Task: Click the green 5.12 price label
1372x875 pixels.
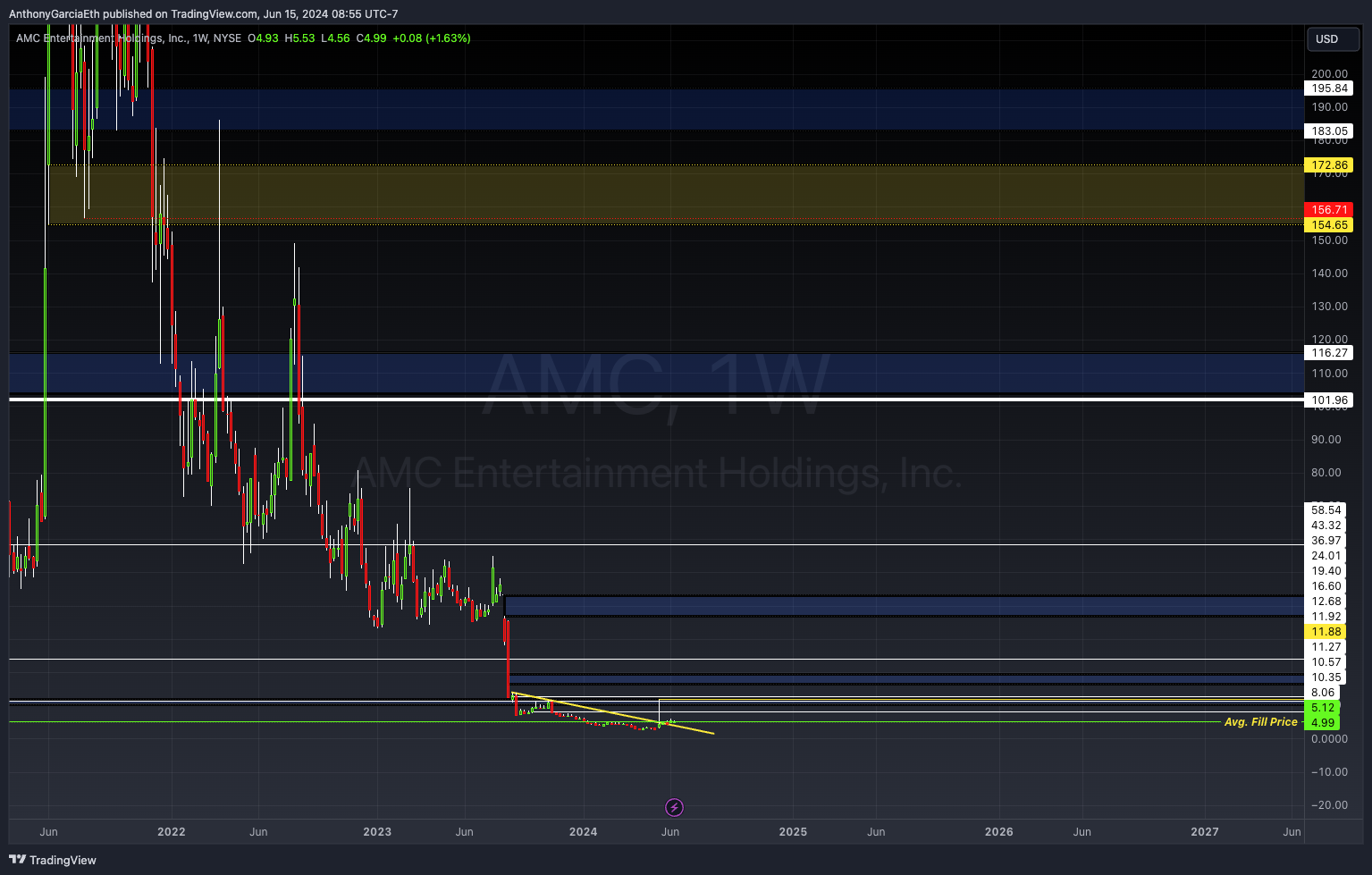Action: 1323,708
